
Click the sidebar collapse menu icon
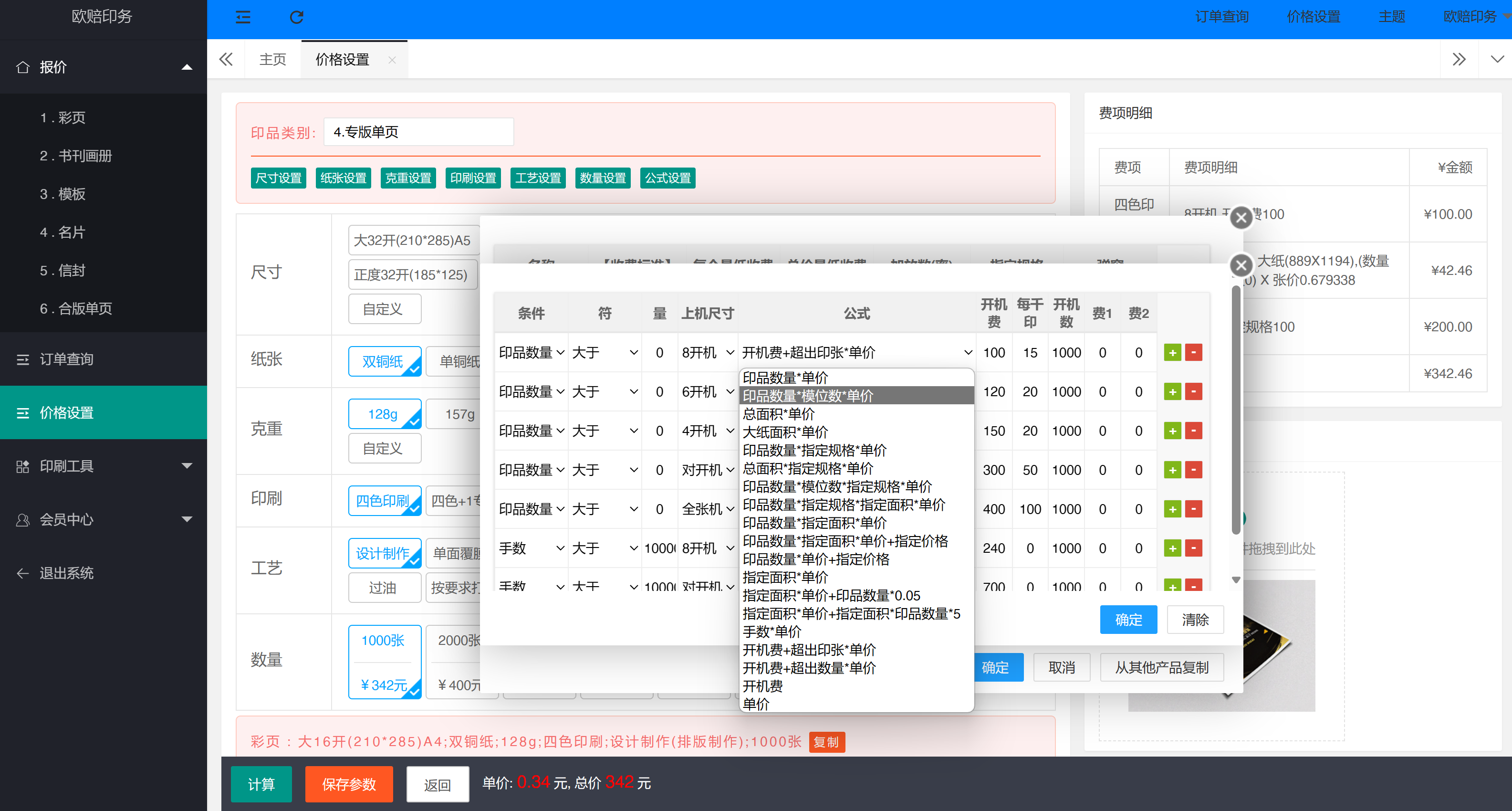click(243, 17)
